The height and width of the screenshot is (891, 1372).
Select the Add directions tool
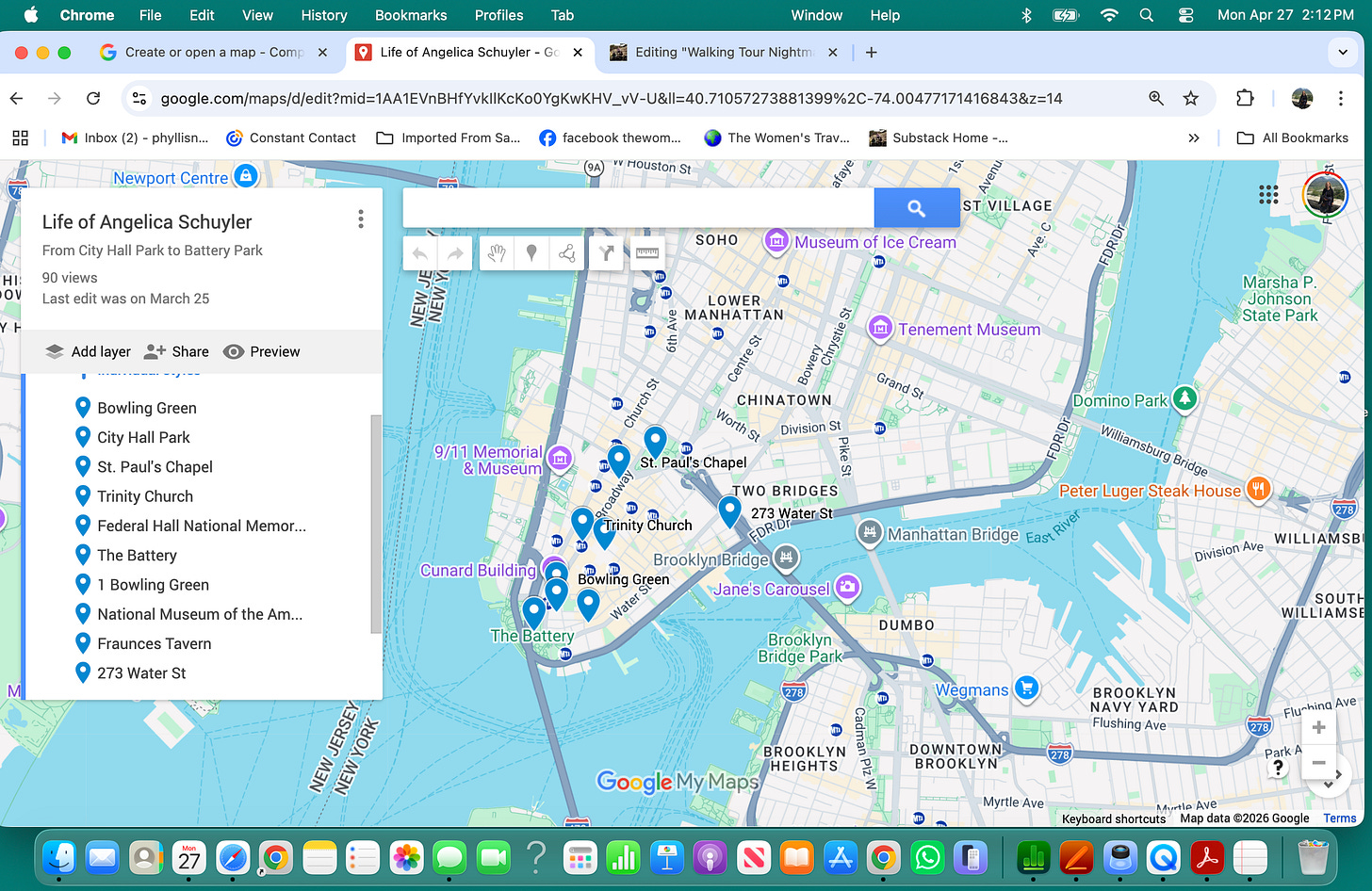pos(606,253)
